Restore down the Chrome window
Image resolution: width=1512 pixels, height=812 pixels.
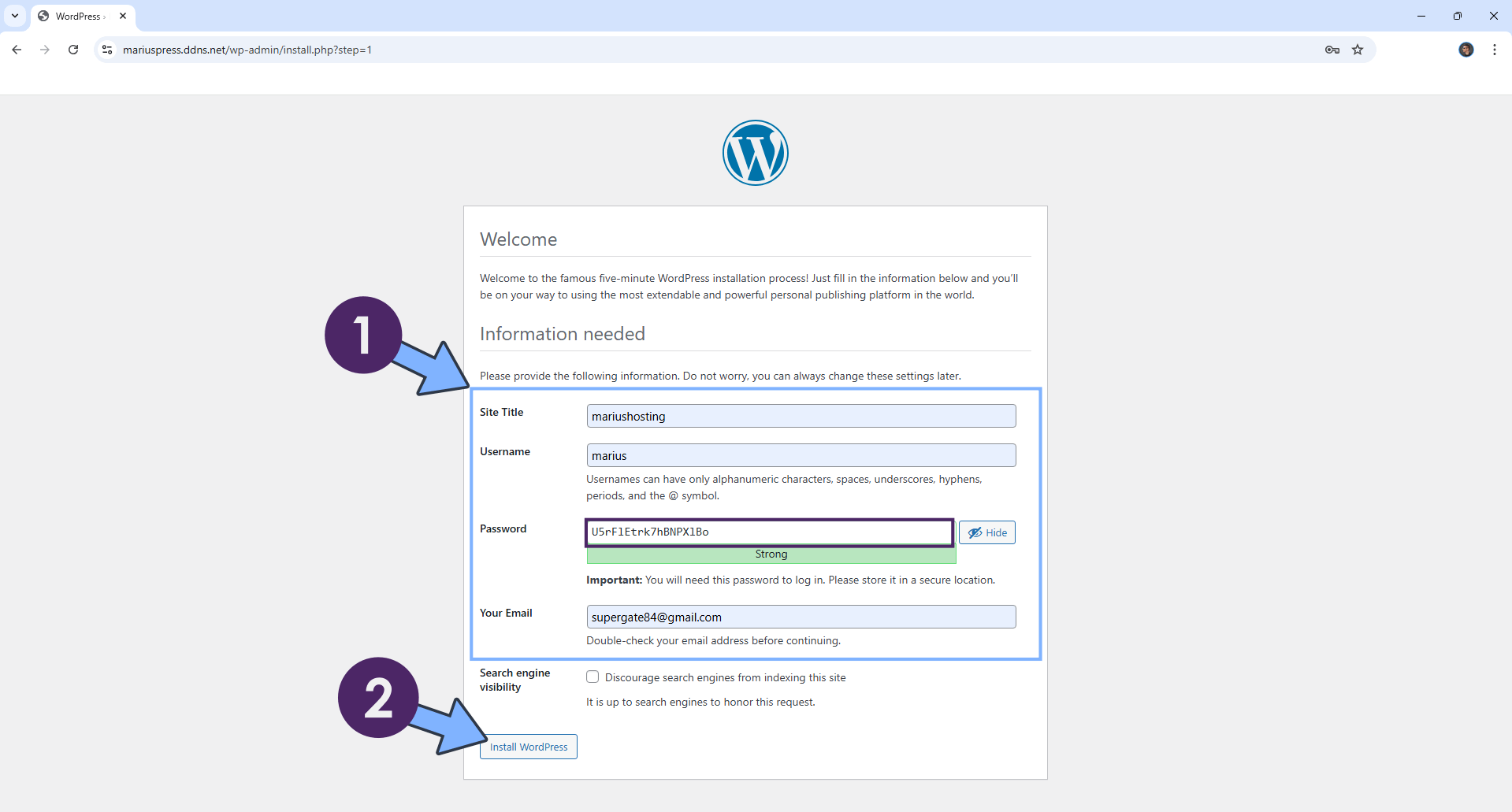[1458, 16]
